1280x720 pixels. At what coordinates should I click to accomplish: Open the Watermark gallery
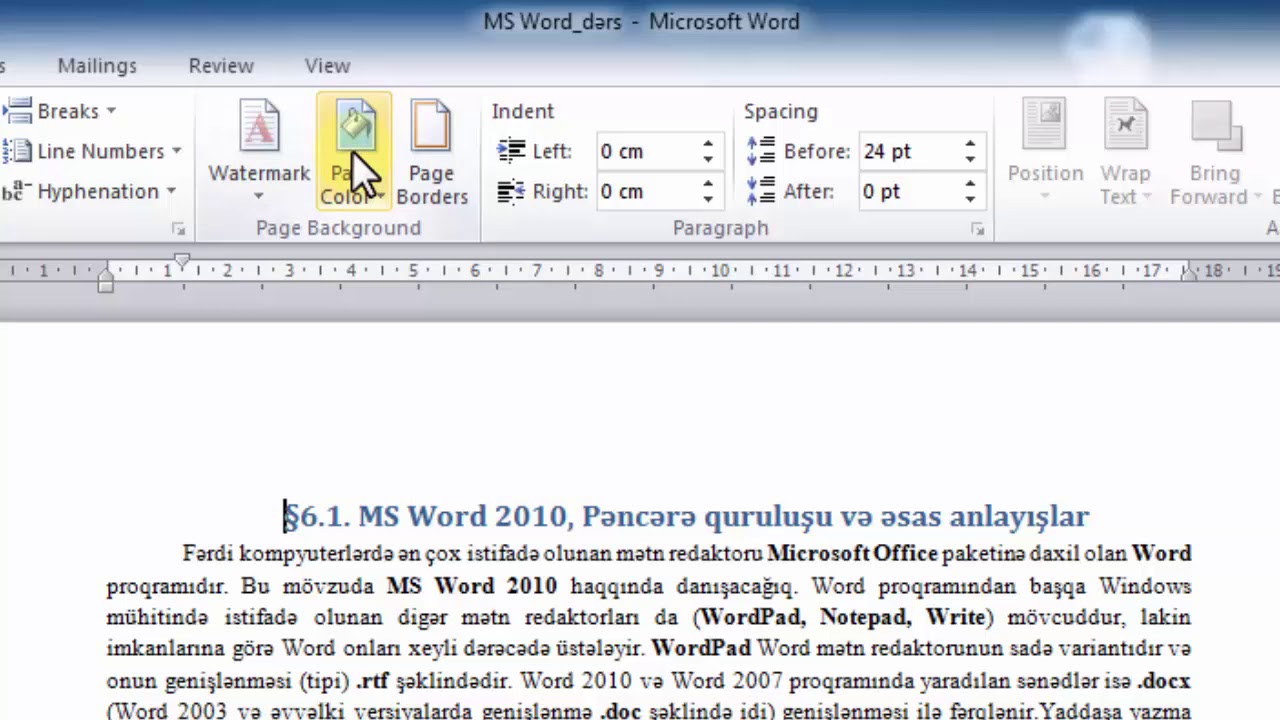(259, 152)
